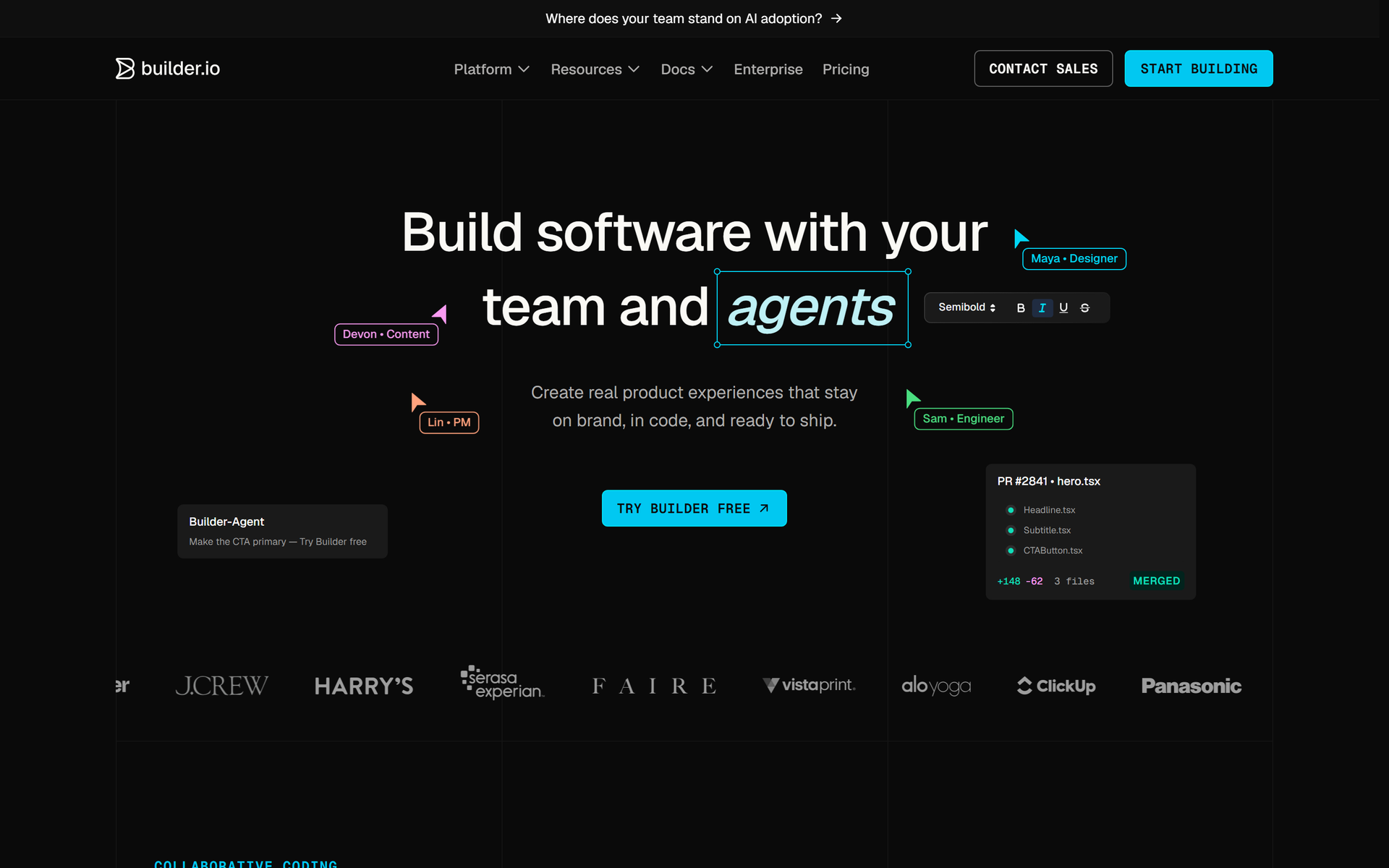Toggle Underline formatting in text toolbar
This screenshot has height=868, width=1389.
[x=1063, y=308]
